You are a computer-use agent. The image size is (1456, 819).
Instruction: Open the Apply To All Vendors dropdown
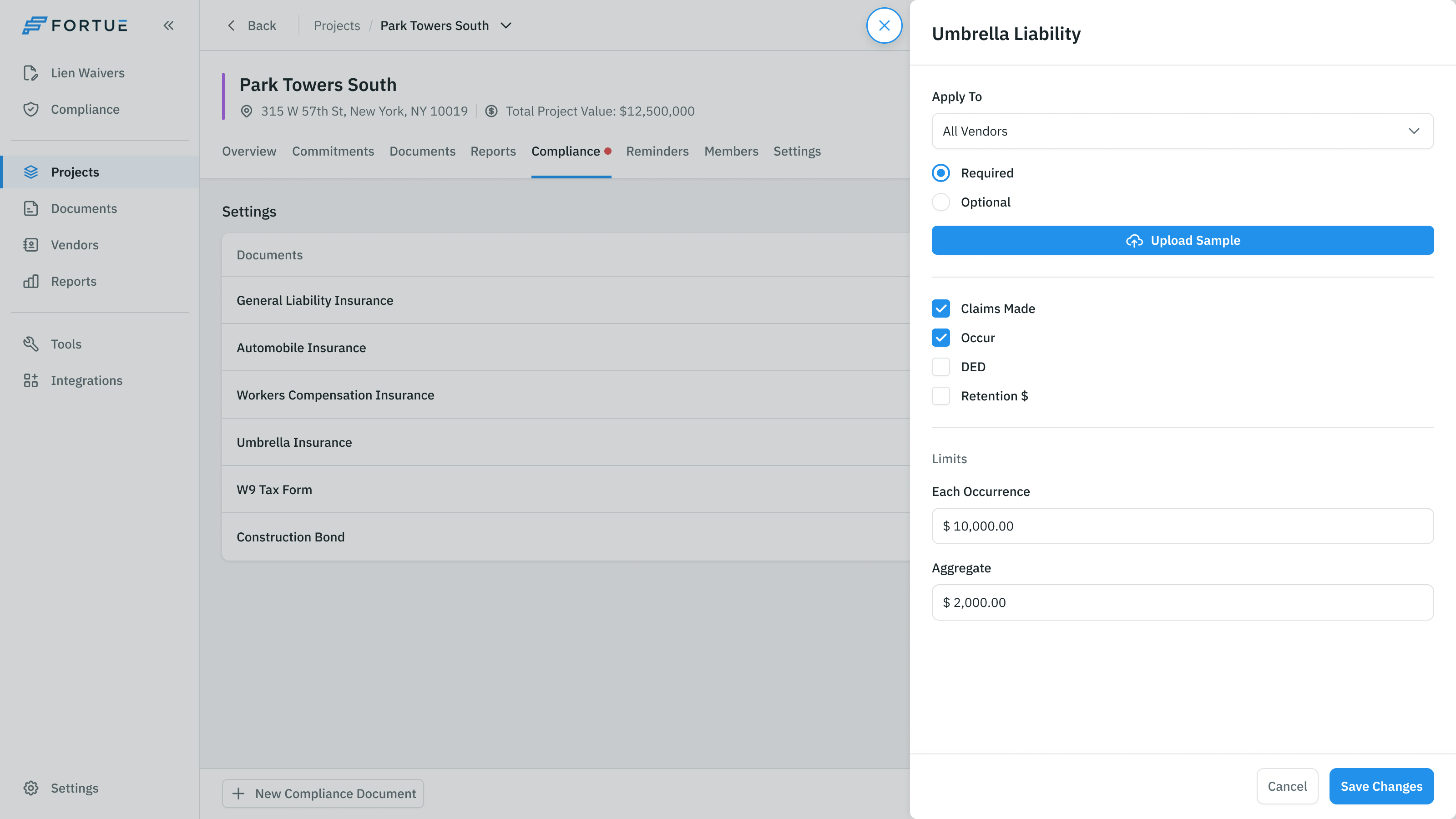pyautogui.click(x=1183, y=131)
